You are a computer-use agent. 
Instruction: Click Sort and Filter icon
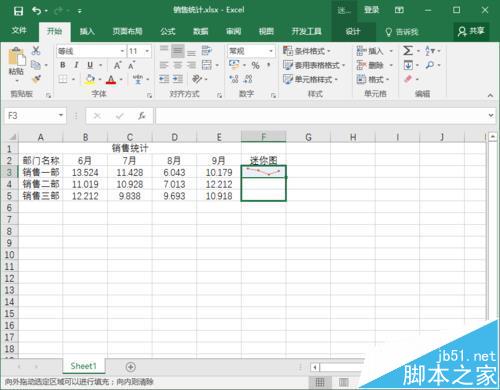tap(430, 51)
